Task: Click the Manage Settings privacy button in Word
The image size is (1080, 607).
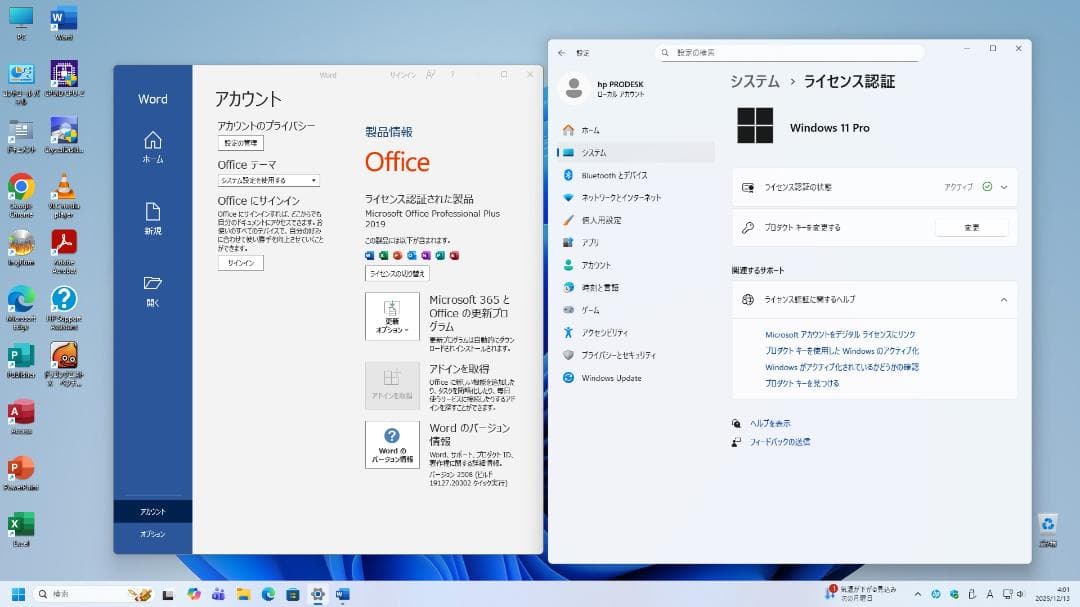Action: coord(240,143)
